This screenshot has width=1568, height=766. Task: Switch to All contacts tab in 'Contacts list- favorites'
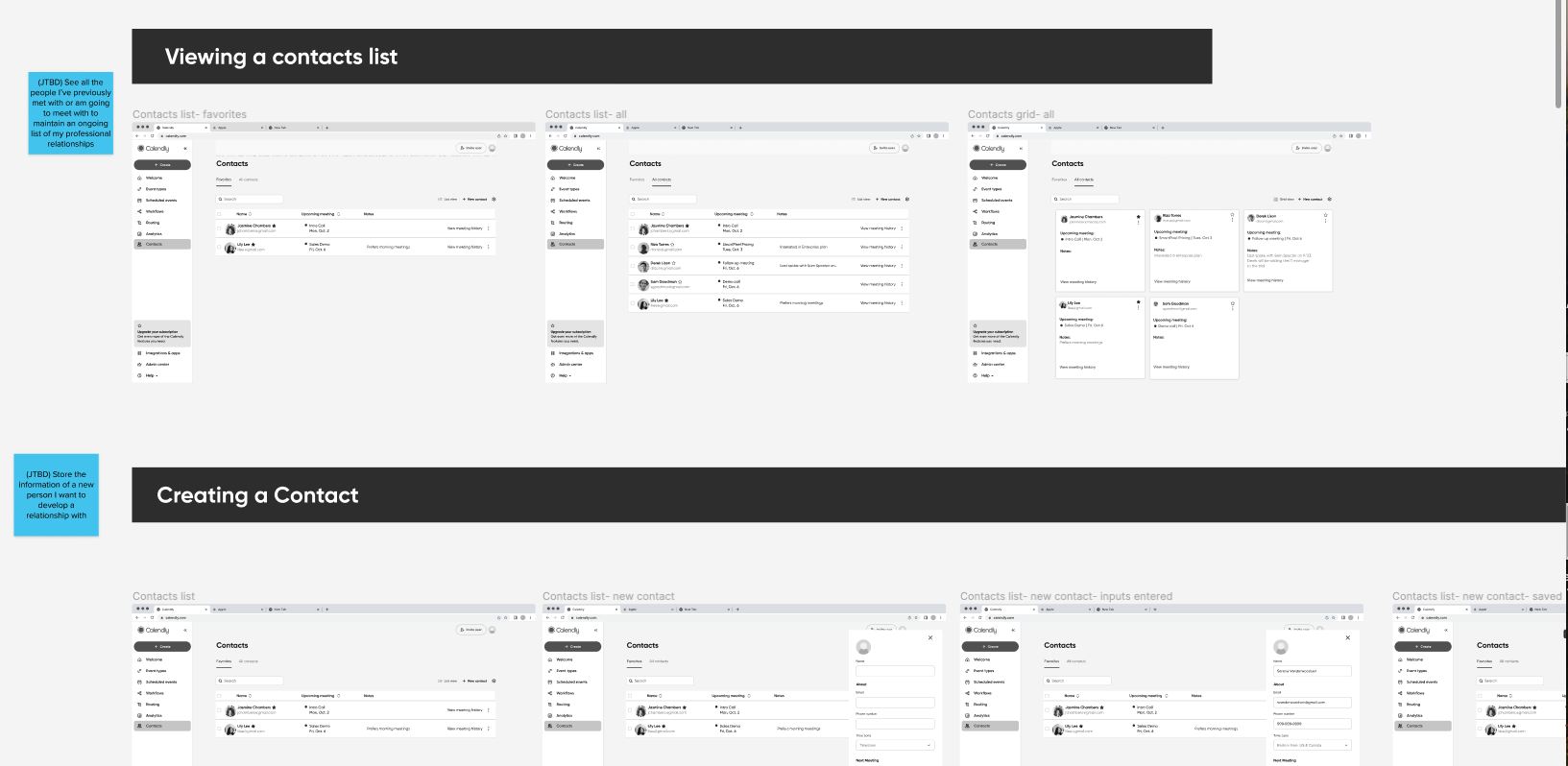pos(249,180)
